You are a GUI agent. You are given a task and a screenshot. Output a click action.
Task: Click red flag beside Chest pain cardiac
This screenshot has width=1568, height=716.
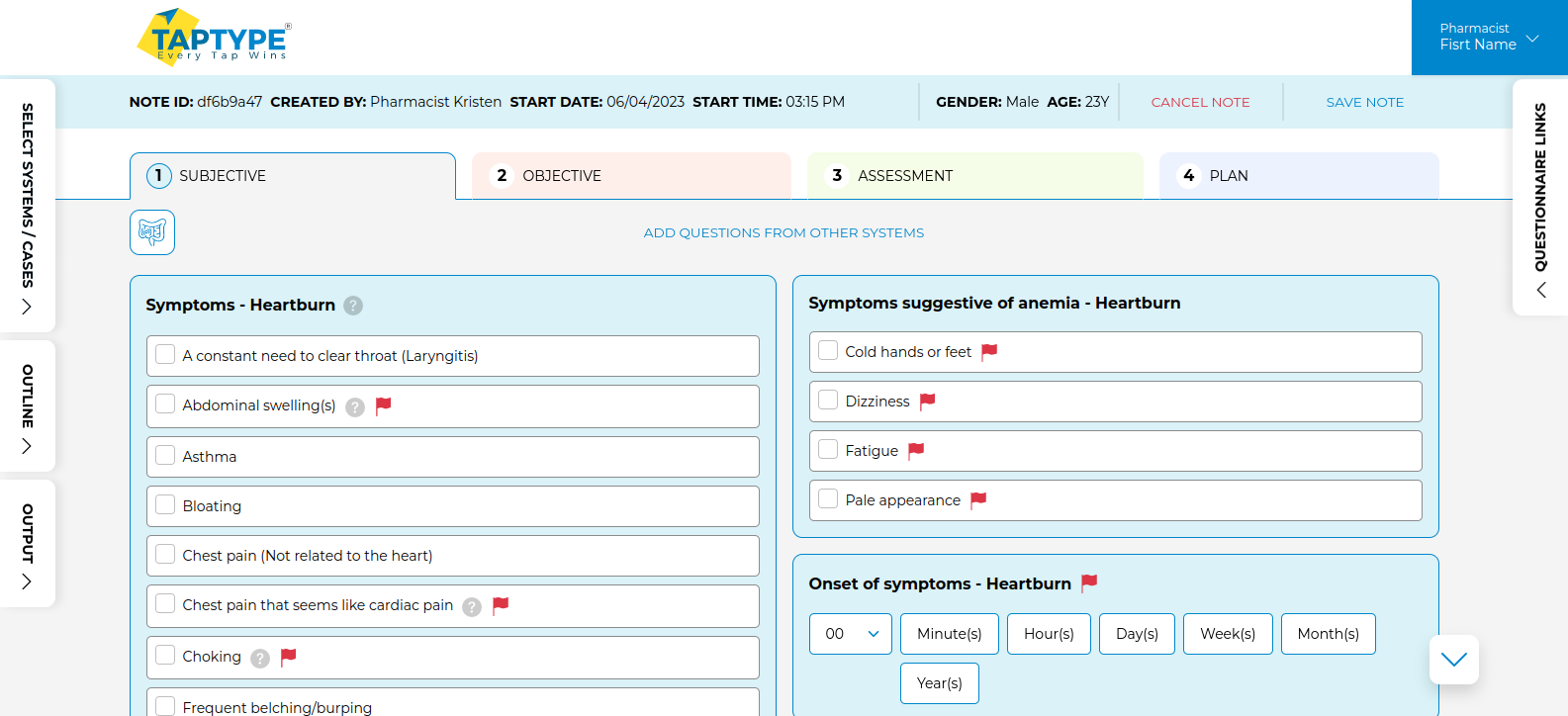(501, 605)
